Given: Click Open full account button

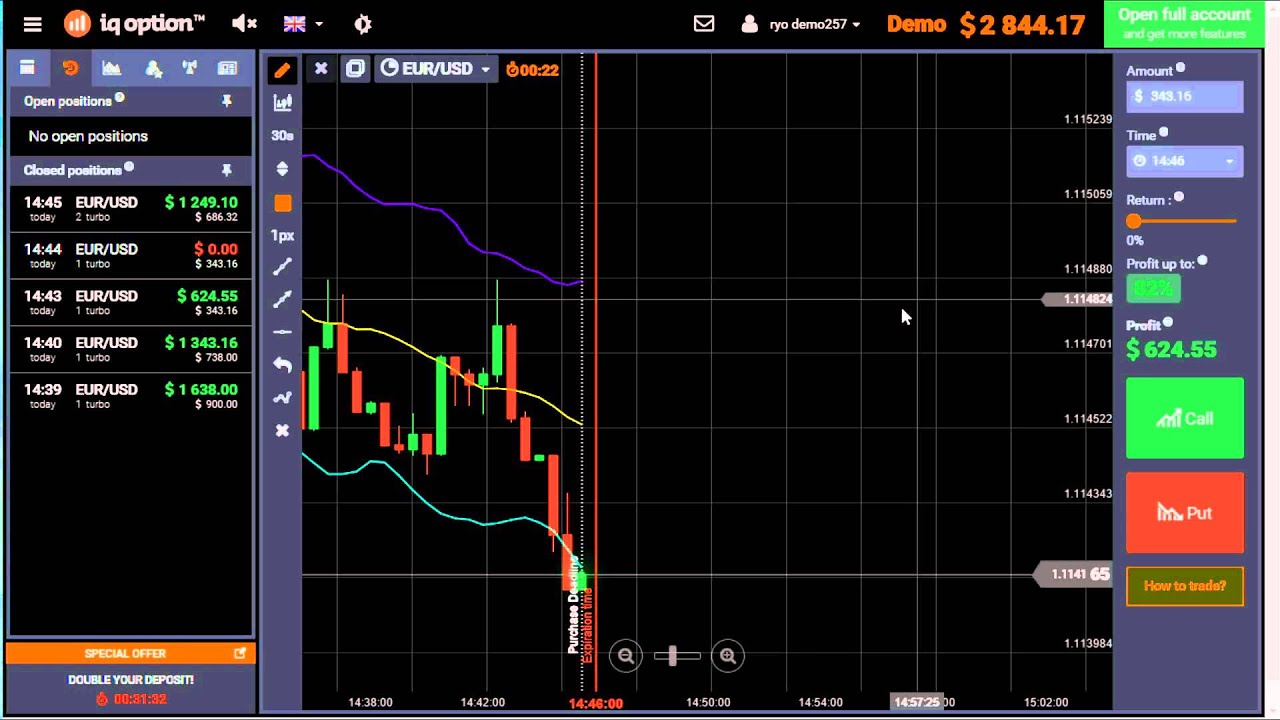Looking at the screenshot, I should pos(1184,23).
